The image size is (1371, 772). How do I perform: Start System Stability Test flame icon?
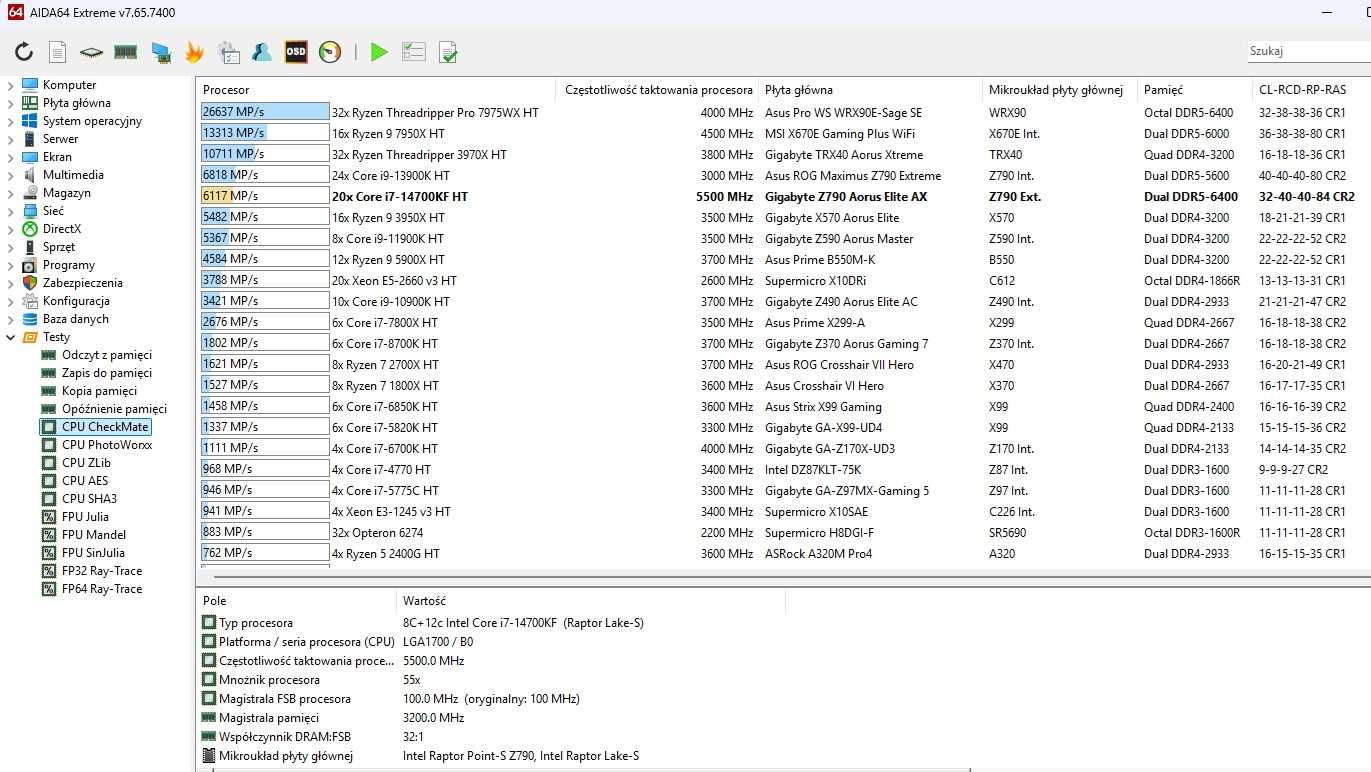point(194,52)
